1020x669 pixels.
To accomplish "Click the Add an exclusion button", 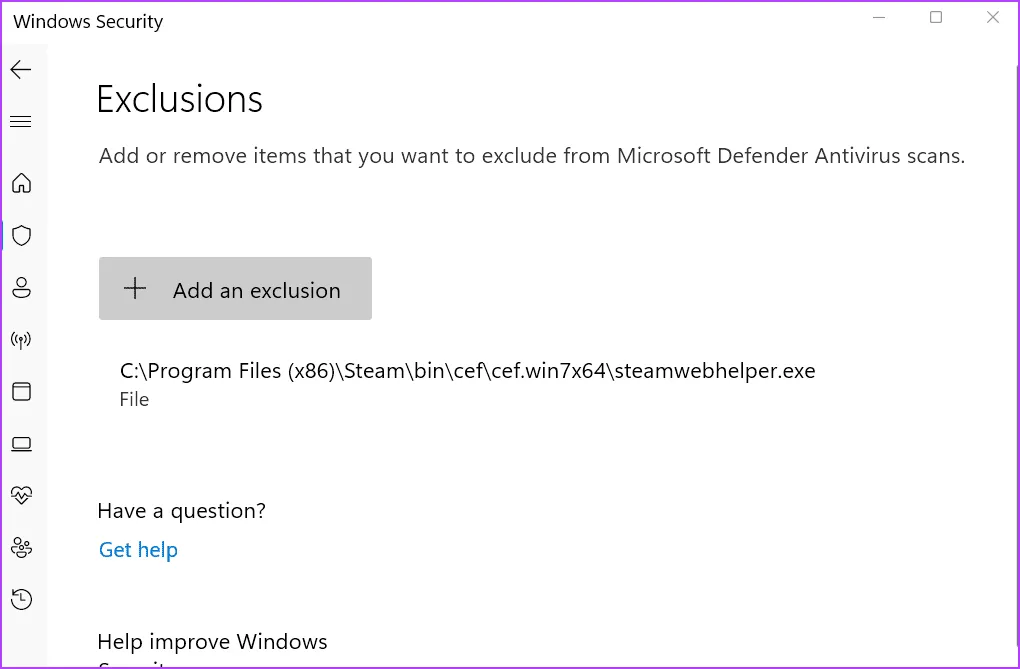I will pyautogui.click(x=235, y=289).
